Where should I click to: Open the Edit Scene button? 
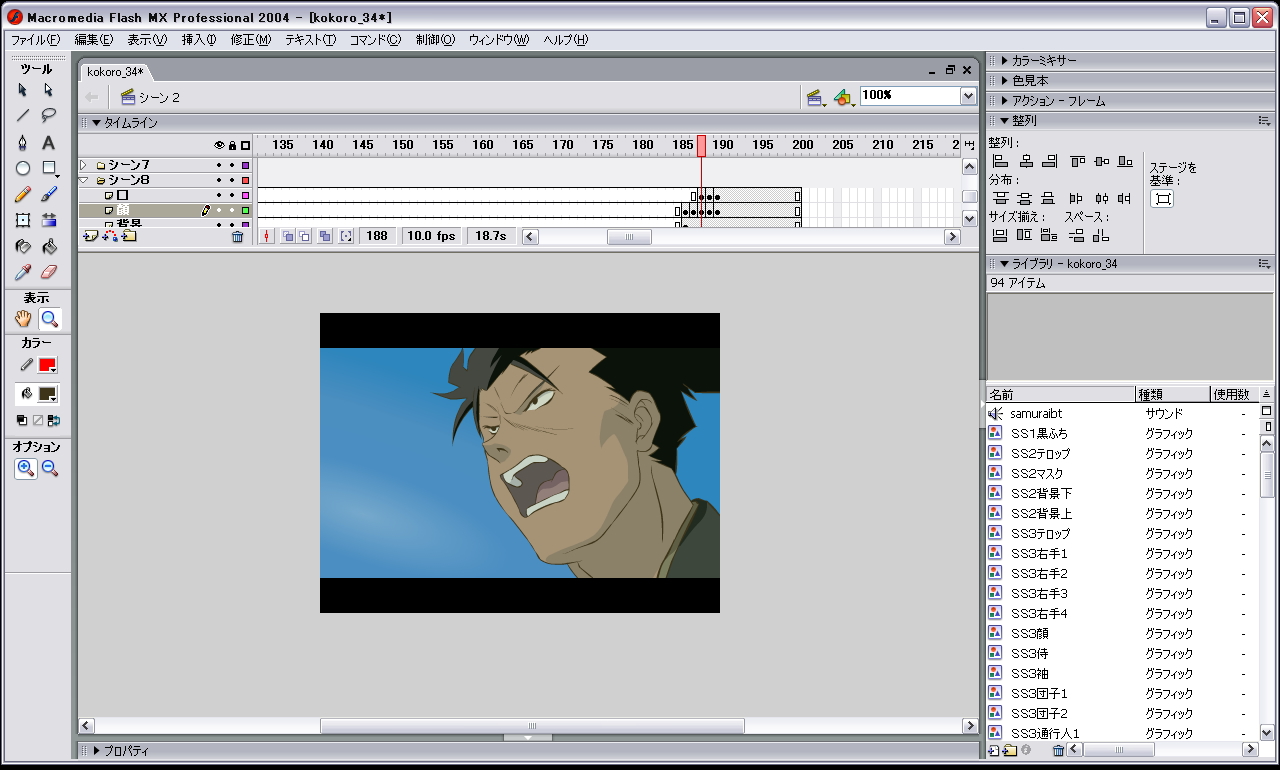click(x=815, y=97)
